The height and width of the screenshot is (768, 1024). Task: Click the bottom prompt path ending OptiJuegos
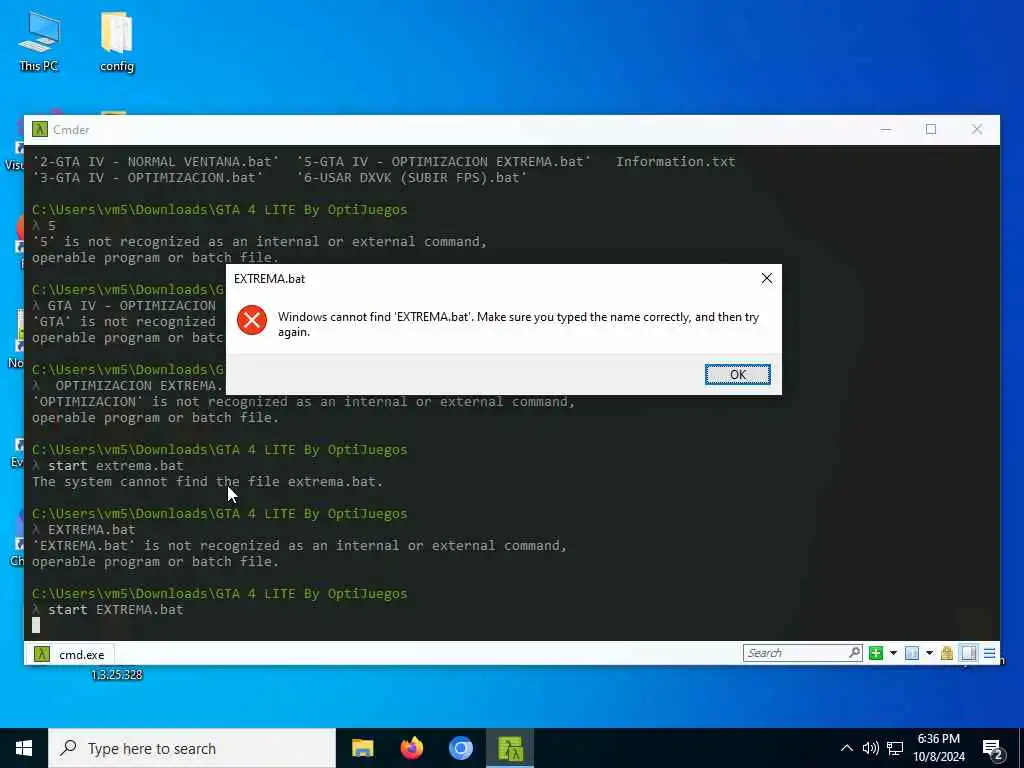tap(219, 594)
